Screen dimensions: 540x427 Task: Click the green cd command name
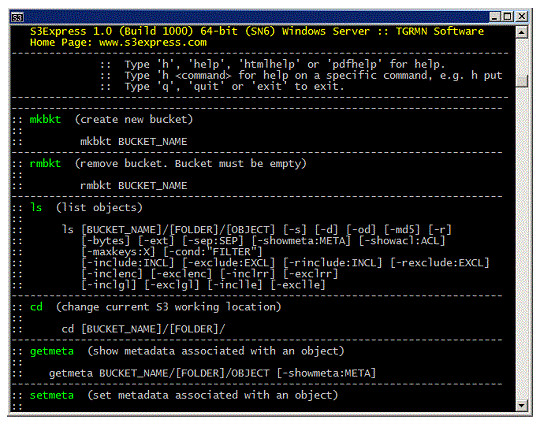tap(36, 307)
